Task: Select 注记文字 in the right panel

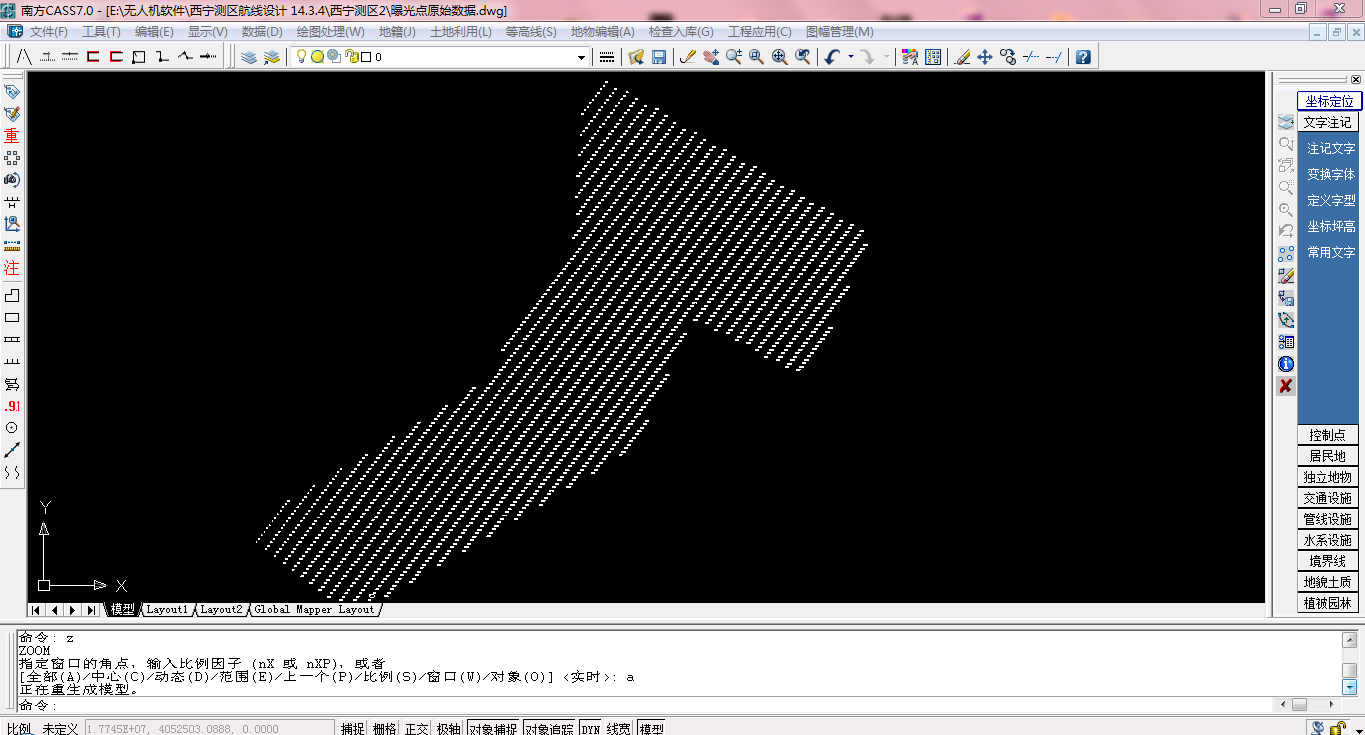Action: 1331,148
